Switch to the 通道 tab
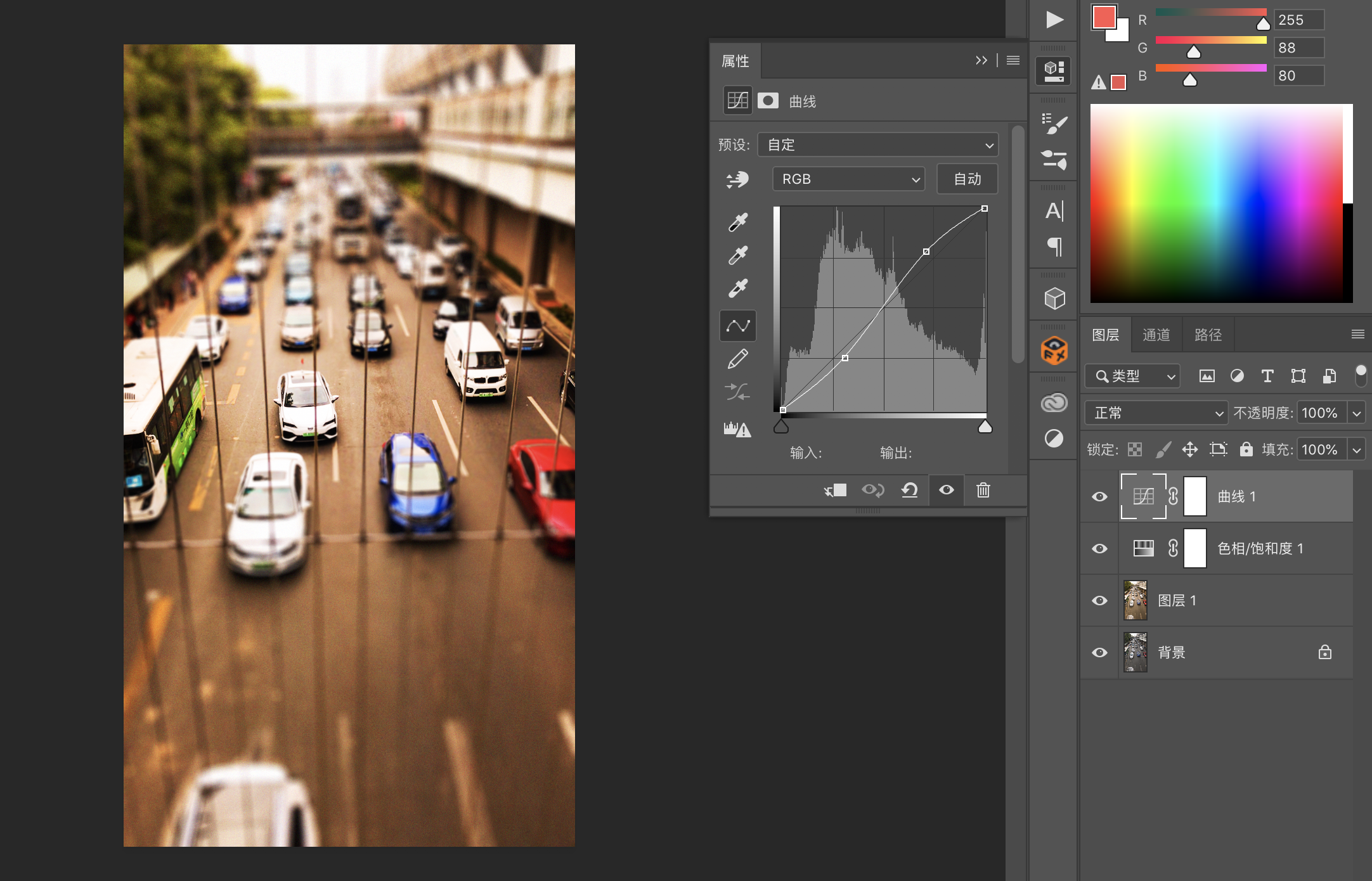The height and width of the screenshot is (881, 1372). (x=1156, y=335)
